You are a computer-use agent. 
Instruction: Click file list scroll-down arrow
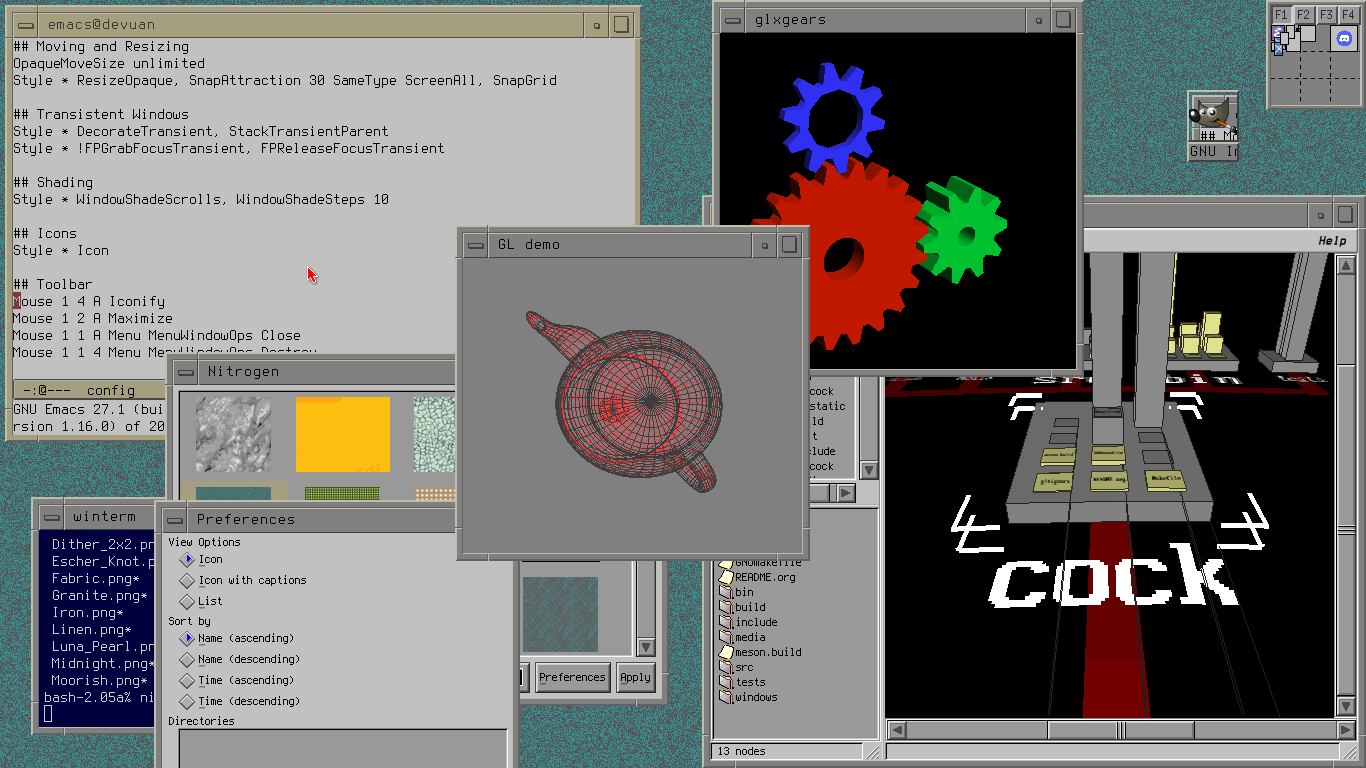click(x=869, y=470)
